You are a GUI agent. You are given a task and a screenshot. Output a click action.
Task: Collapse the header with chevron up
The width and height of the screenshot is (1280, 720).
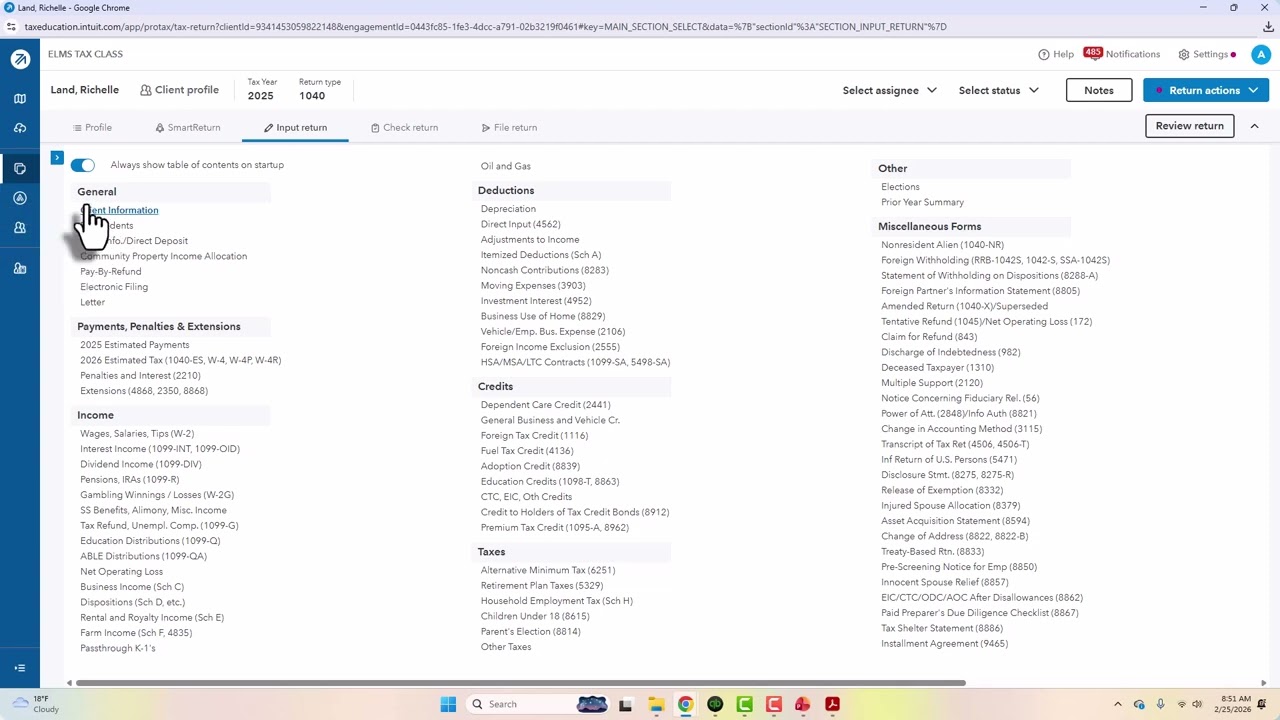[1254, 126]
